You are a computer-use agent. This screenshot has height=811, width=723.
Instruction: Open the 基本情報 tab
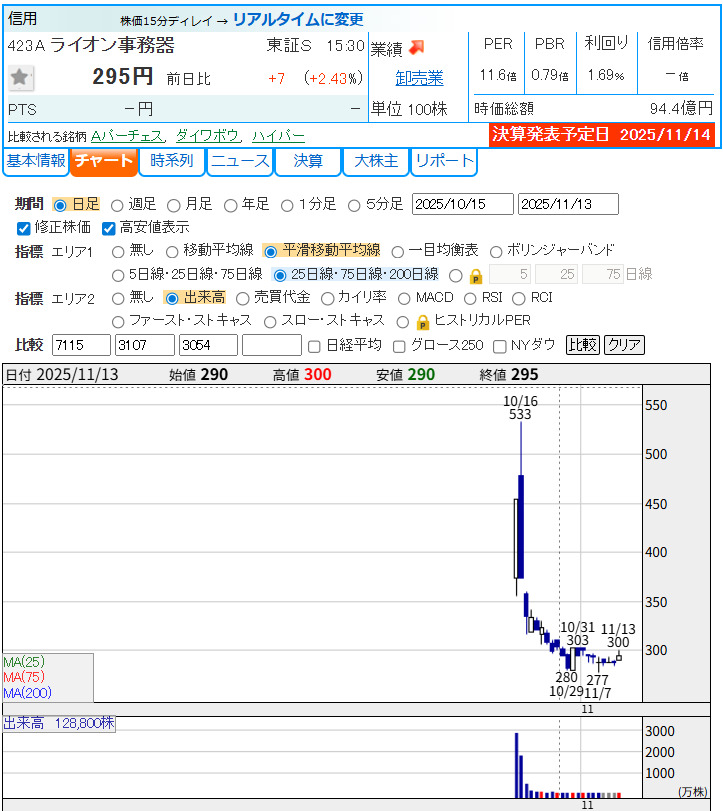click(36, 161)
